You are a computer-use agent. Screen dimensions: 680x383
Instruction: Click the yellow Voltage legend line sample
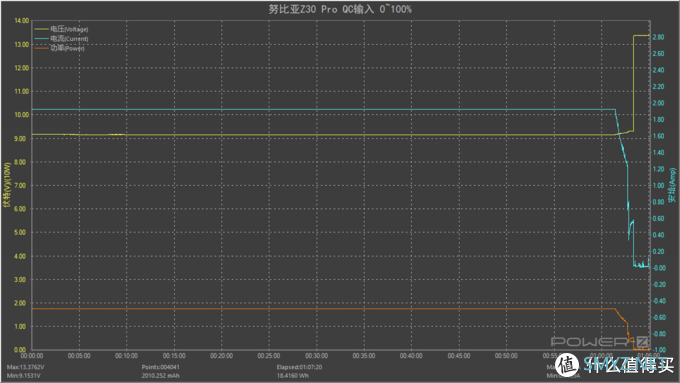coord(41,29)
